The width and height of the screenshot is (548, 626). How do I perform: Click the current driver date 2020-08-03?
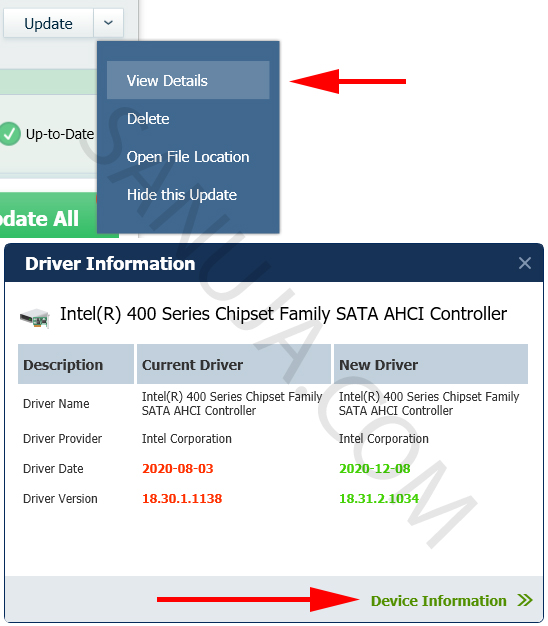(x=178, y=468)
